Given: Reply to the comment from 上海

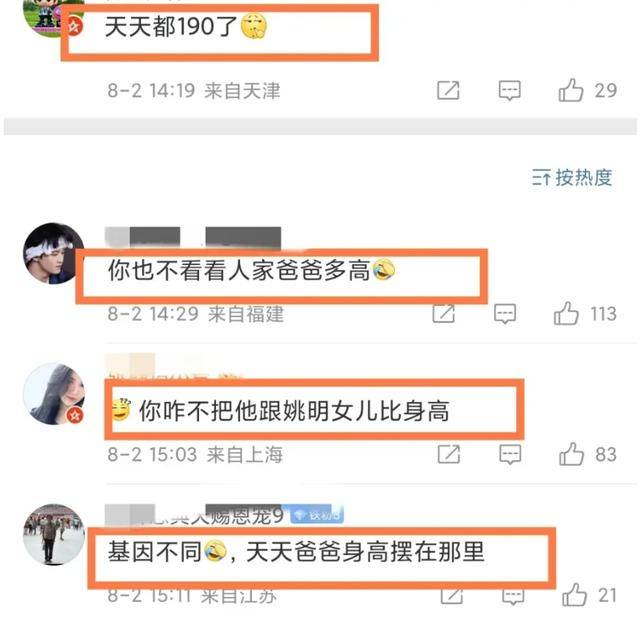Looking at the screenshot, I should (x=510, y=454).
